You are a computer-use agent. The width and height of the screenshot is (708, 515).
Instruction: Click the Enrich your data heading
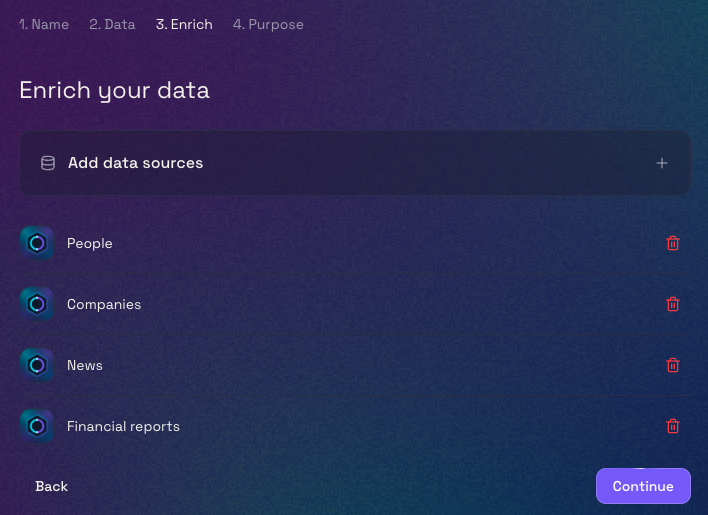point(114,90)
